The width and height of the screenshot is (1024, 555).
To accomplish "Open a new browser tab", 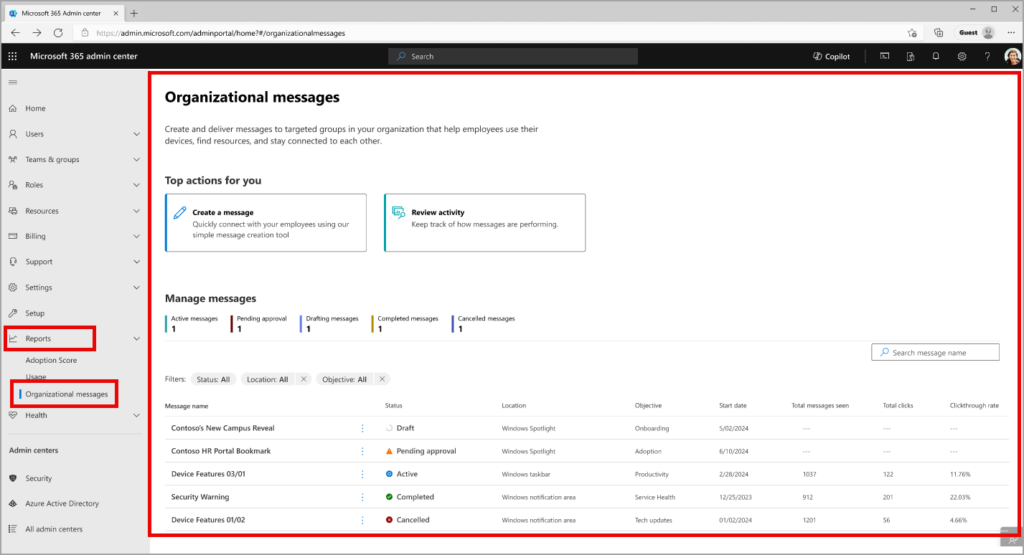I will [x=134, y=13].
